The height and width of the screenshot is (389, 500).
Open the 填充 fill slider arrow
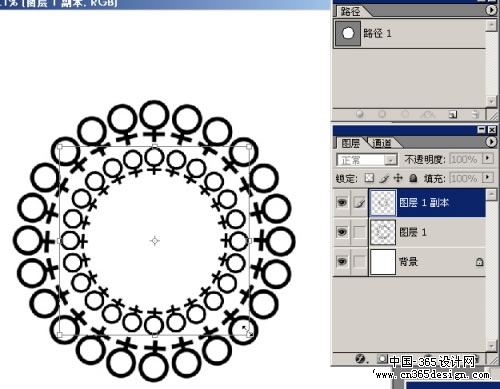[488, 177]
